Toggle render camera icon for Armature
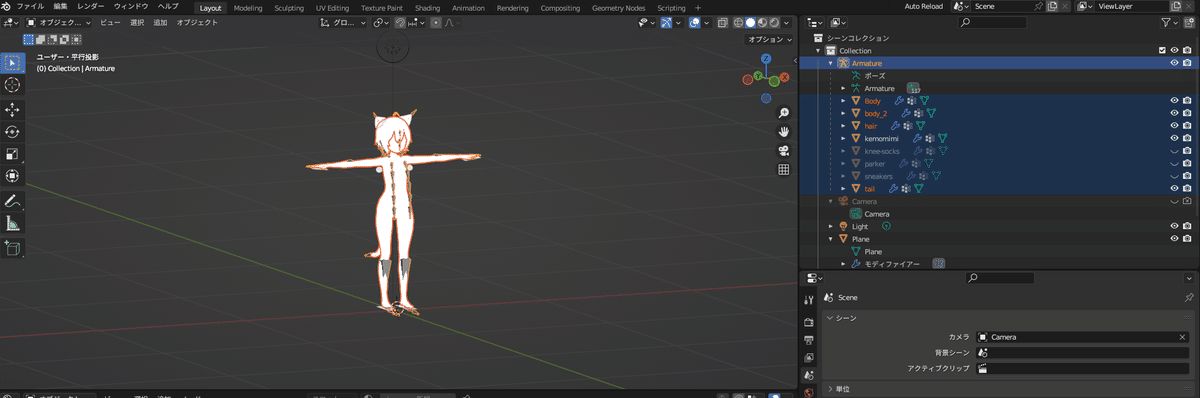Screen dimensions: 1200x398 [1186, 63]
